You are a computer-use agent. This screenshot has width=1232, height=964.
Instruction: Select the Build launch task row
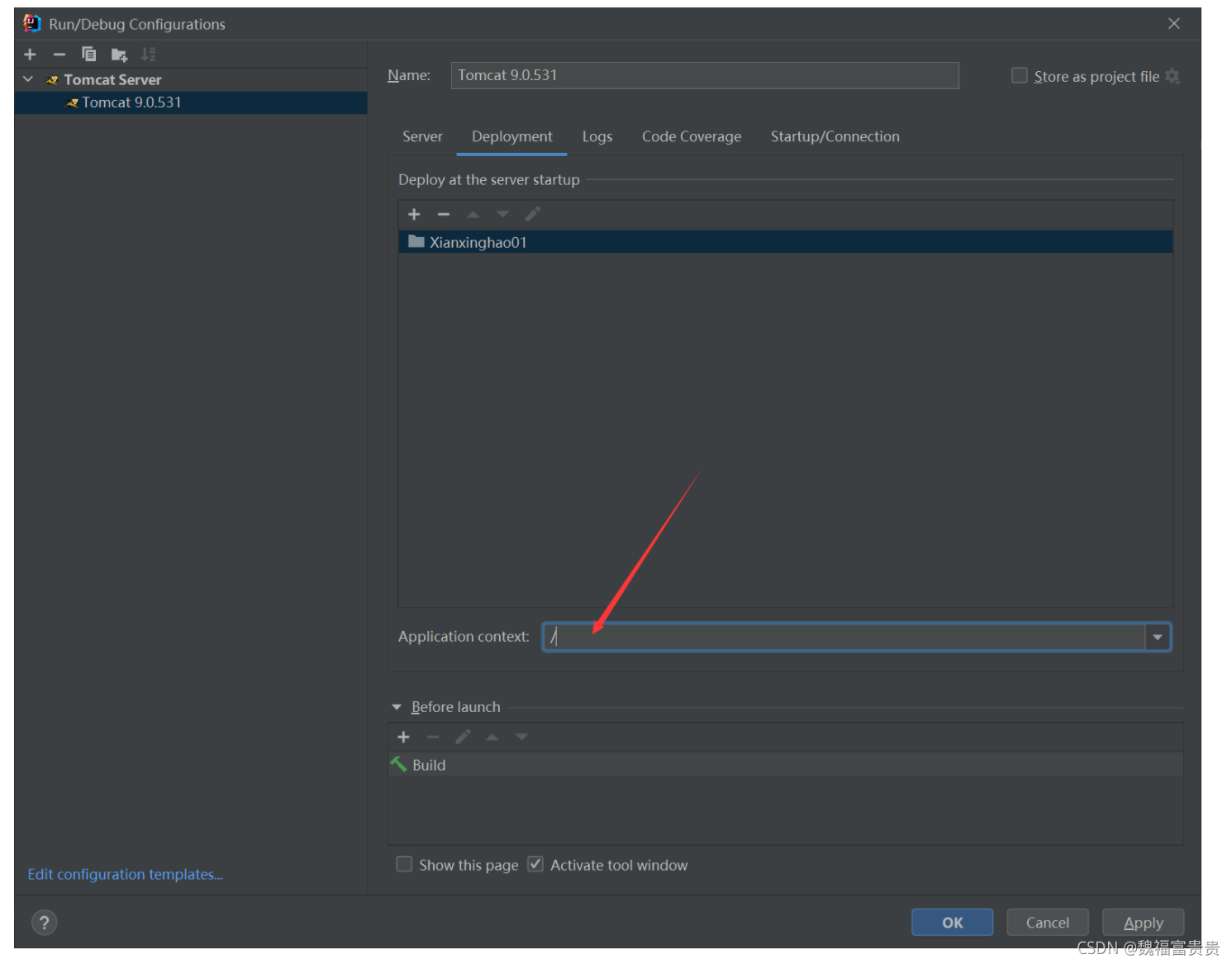pyautogui.click(x=786, y=765)
